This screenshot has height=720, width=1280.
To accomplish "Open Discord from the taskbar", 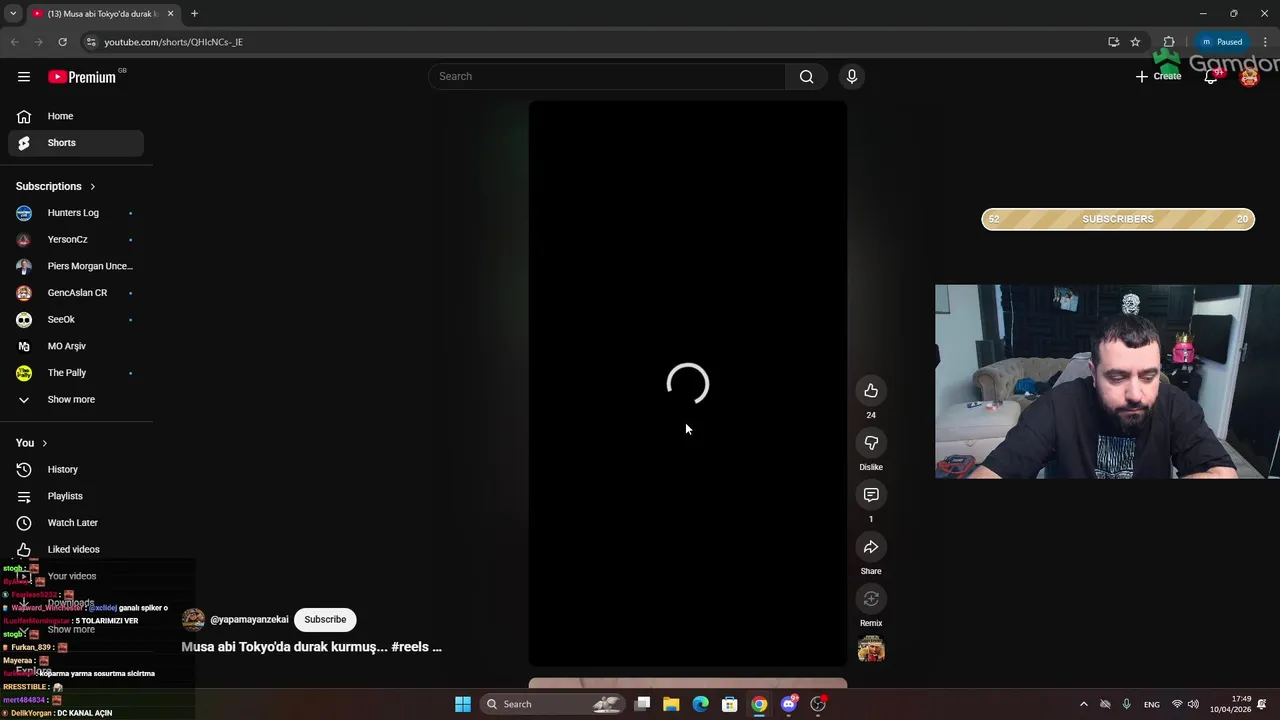I will pyautogui.click(x=789, y=704).
